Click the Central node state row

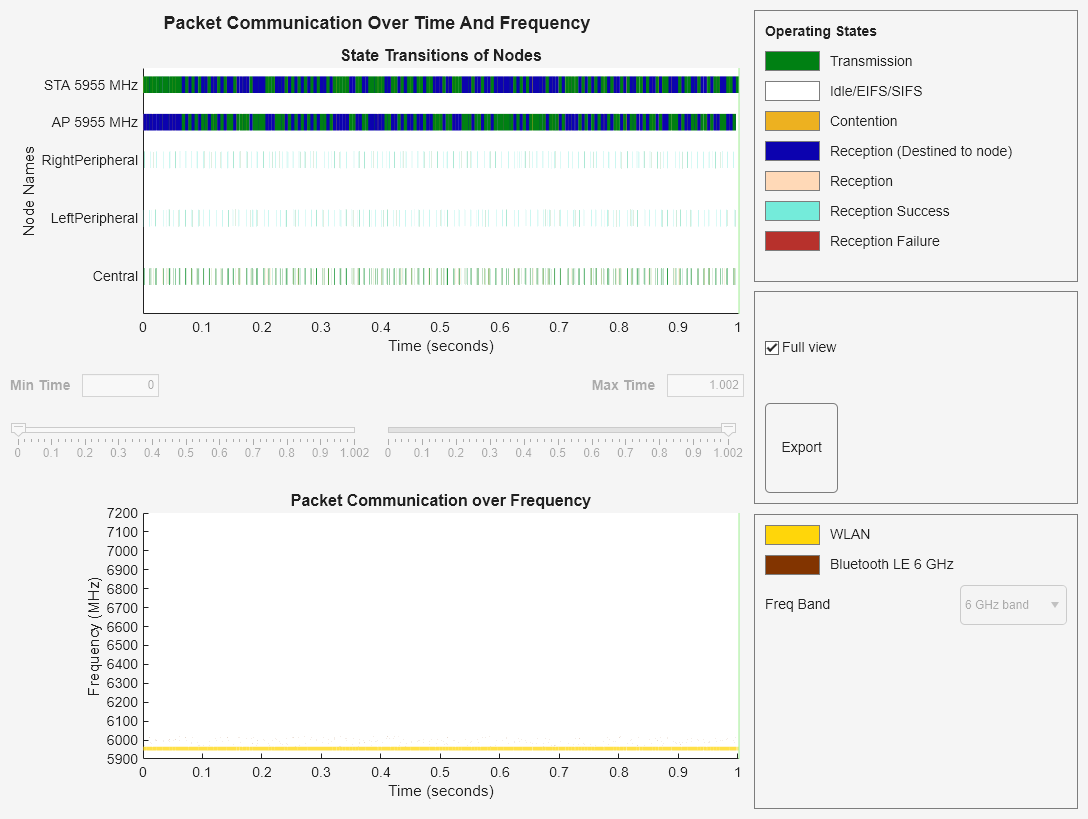(x=440, y=276)
